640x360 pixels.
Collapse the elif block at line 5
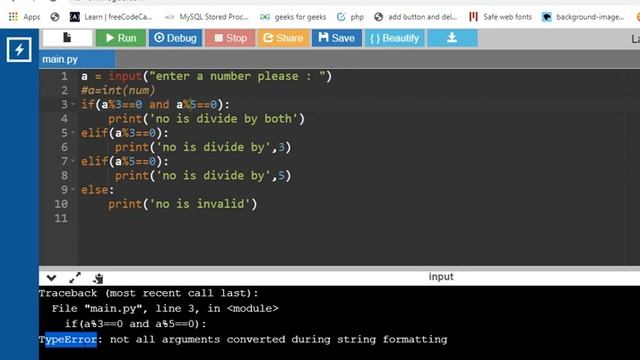[x=73, y=133]
